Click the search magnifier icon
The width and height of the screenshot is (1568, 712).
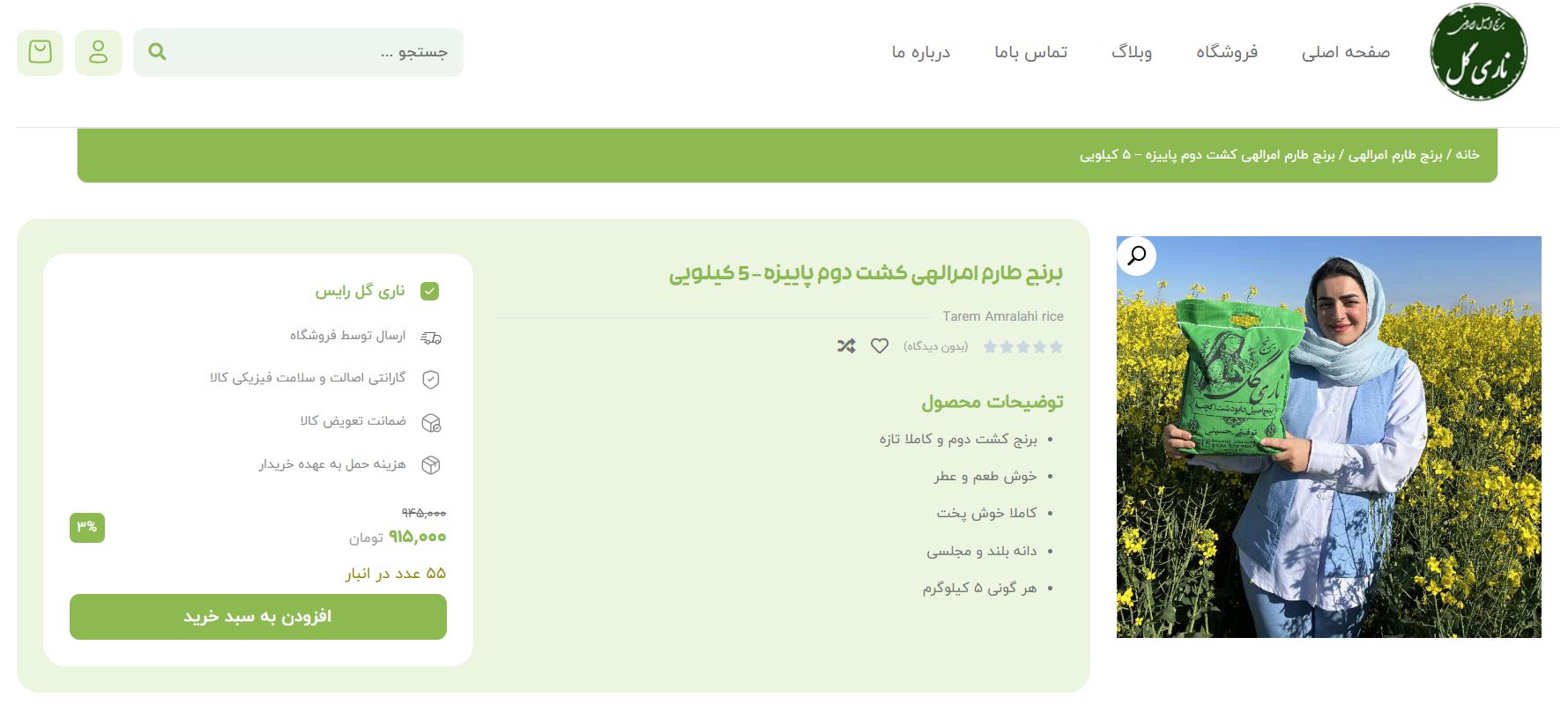click(x=158, y=52)
